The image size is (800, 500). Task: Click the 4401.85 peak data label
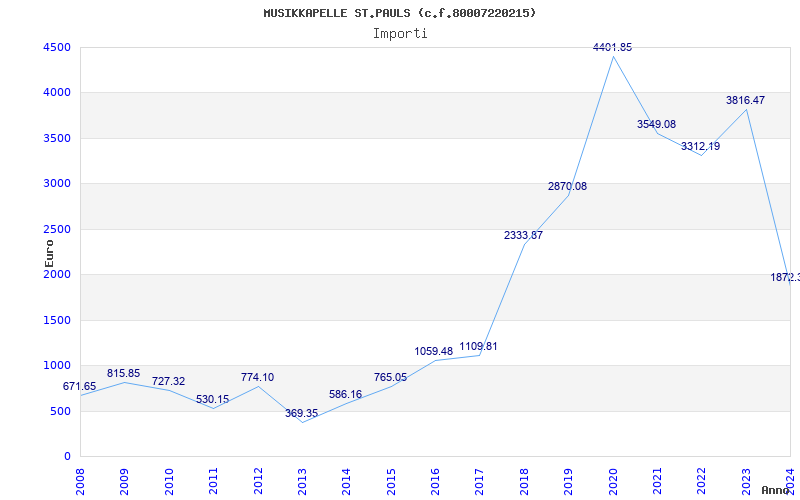point(612,47)
